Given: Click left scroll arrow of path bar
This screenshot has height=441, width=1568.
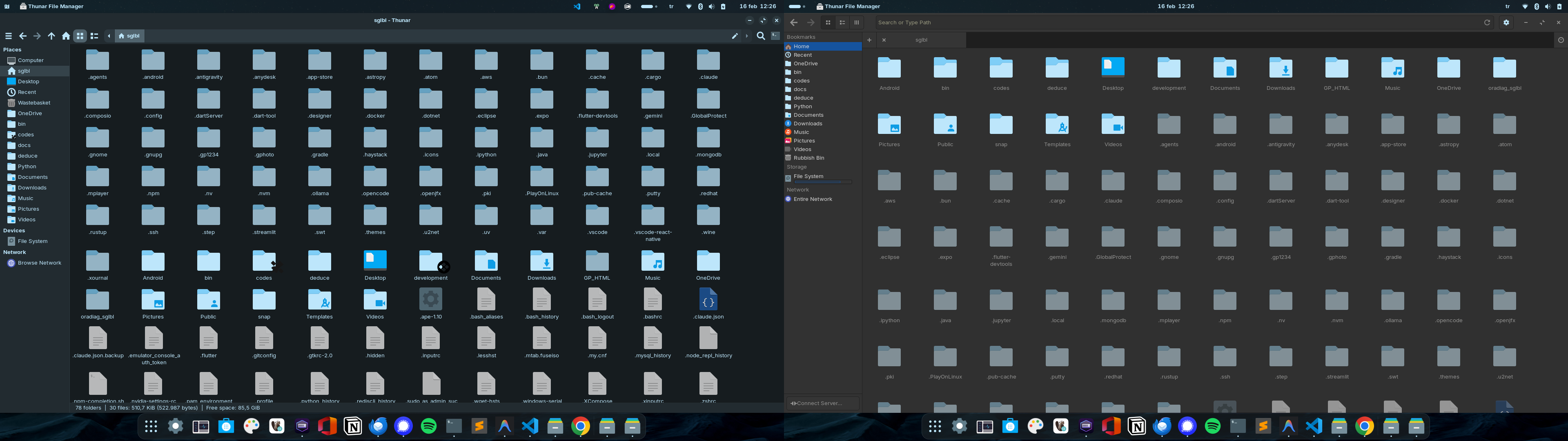Looking at the screenshot, I should click(x=109, y=36).
